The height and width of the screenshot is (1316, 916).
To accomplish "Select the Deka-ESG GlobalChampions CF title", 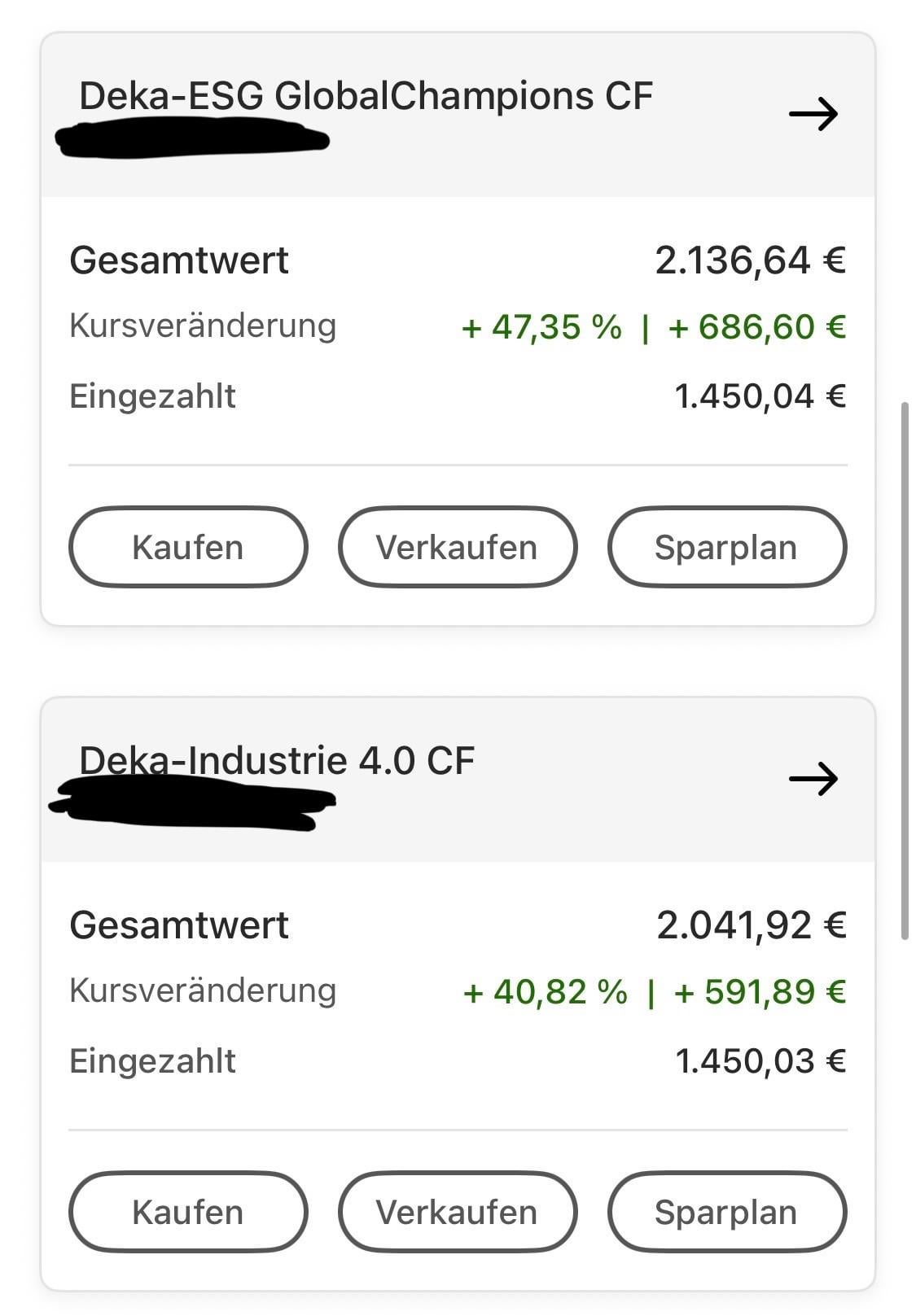I will [x=366, y=96].
